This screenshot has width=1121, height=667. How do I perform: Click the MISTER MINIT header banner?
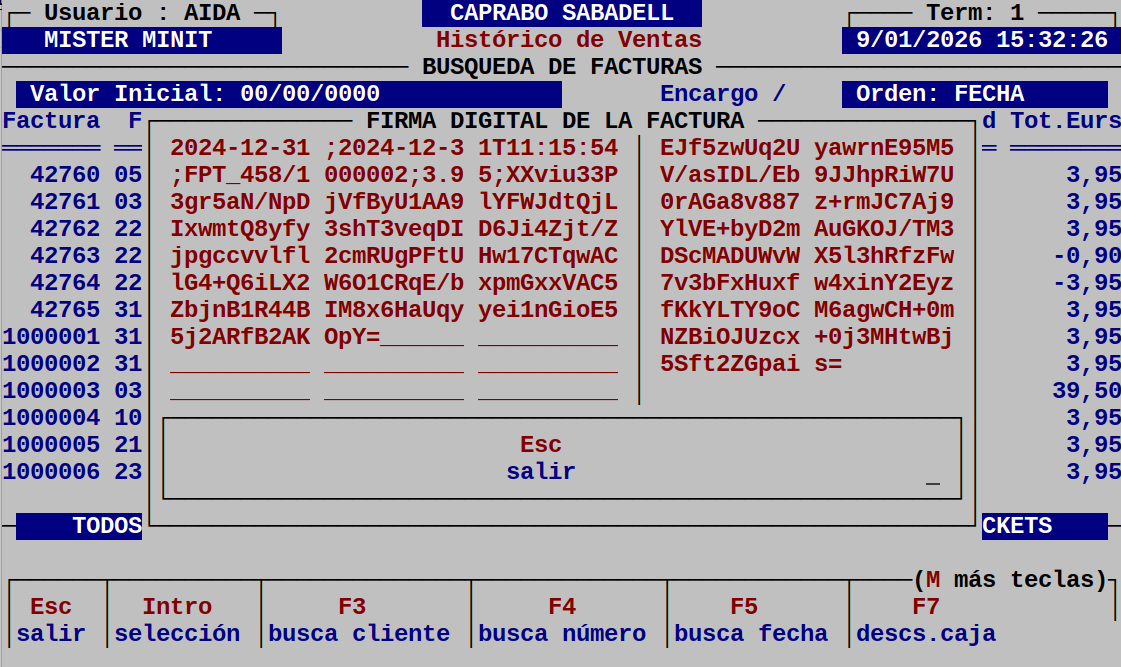coord(143,39)
